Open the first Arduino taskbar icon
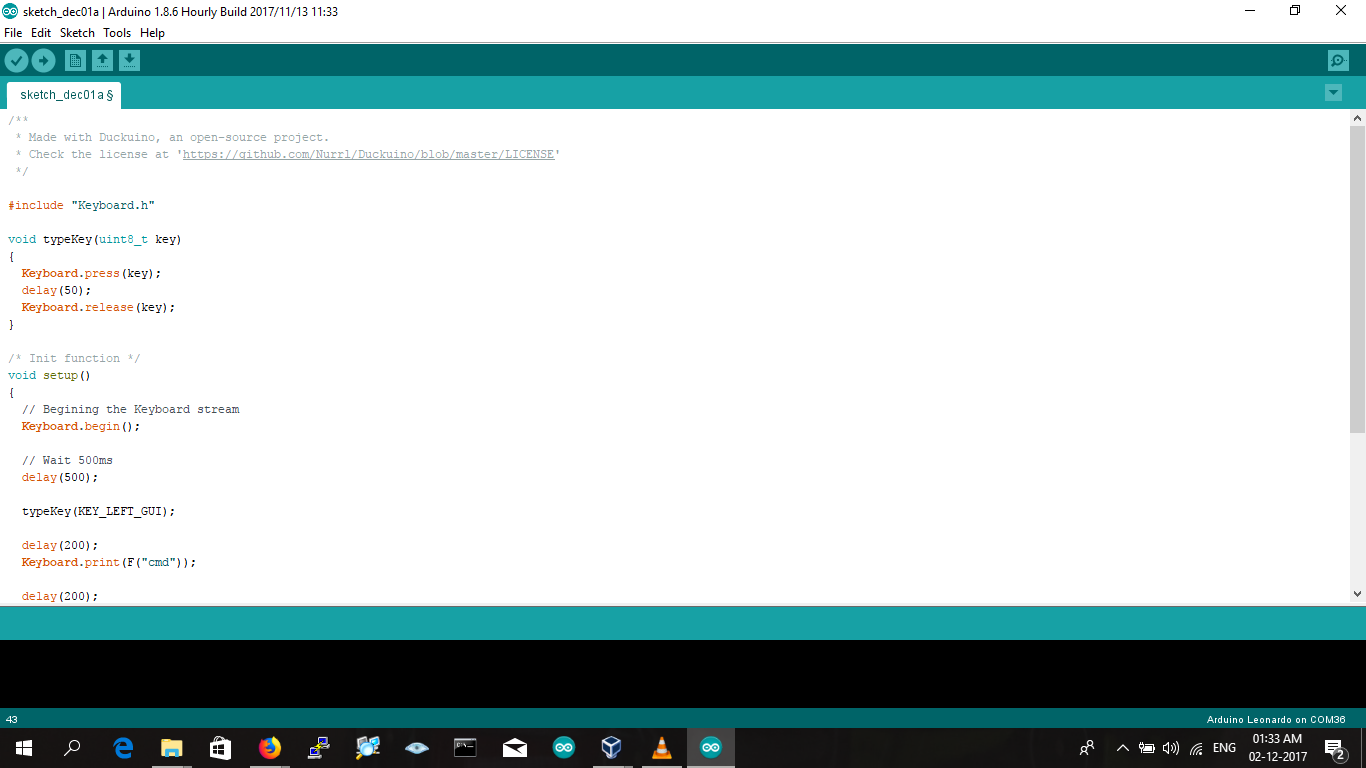Screen dimensions: 1366x768 pyautogui.click(x=564, y=748)
